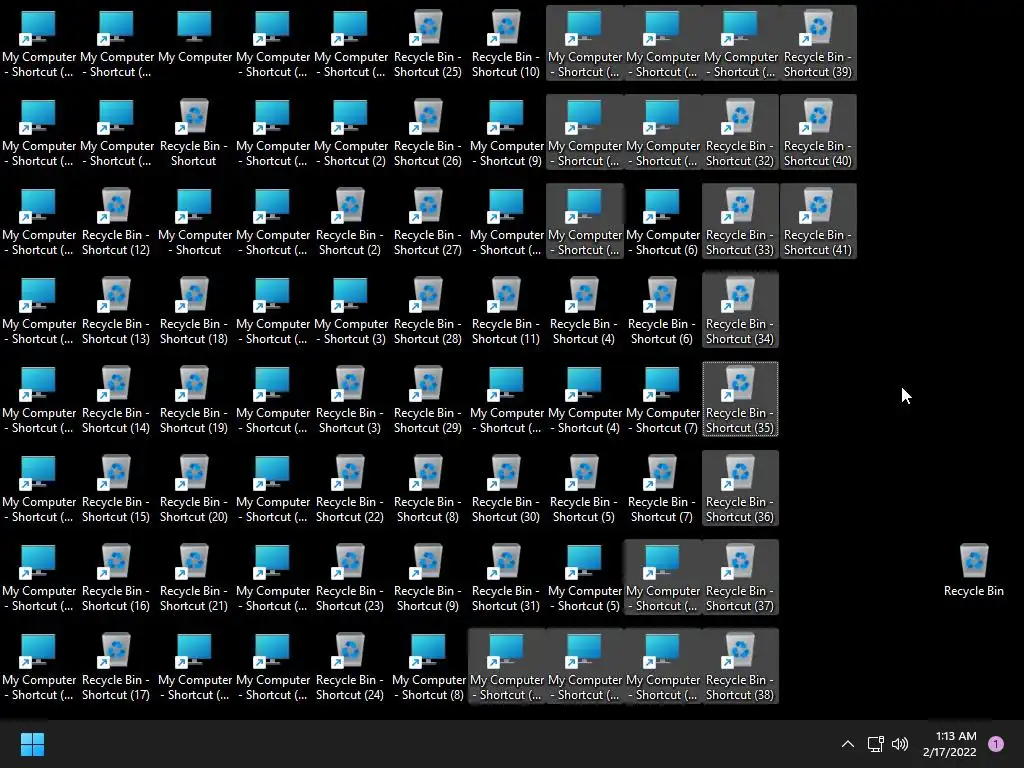
Task: Select Recycle Bin - Shortcut (8)
Action: tap(428, 488)
